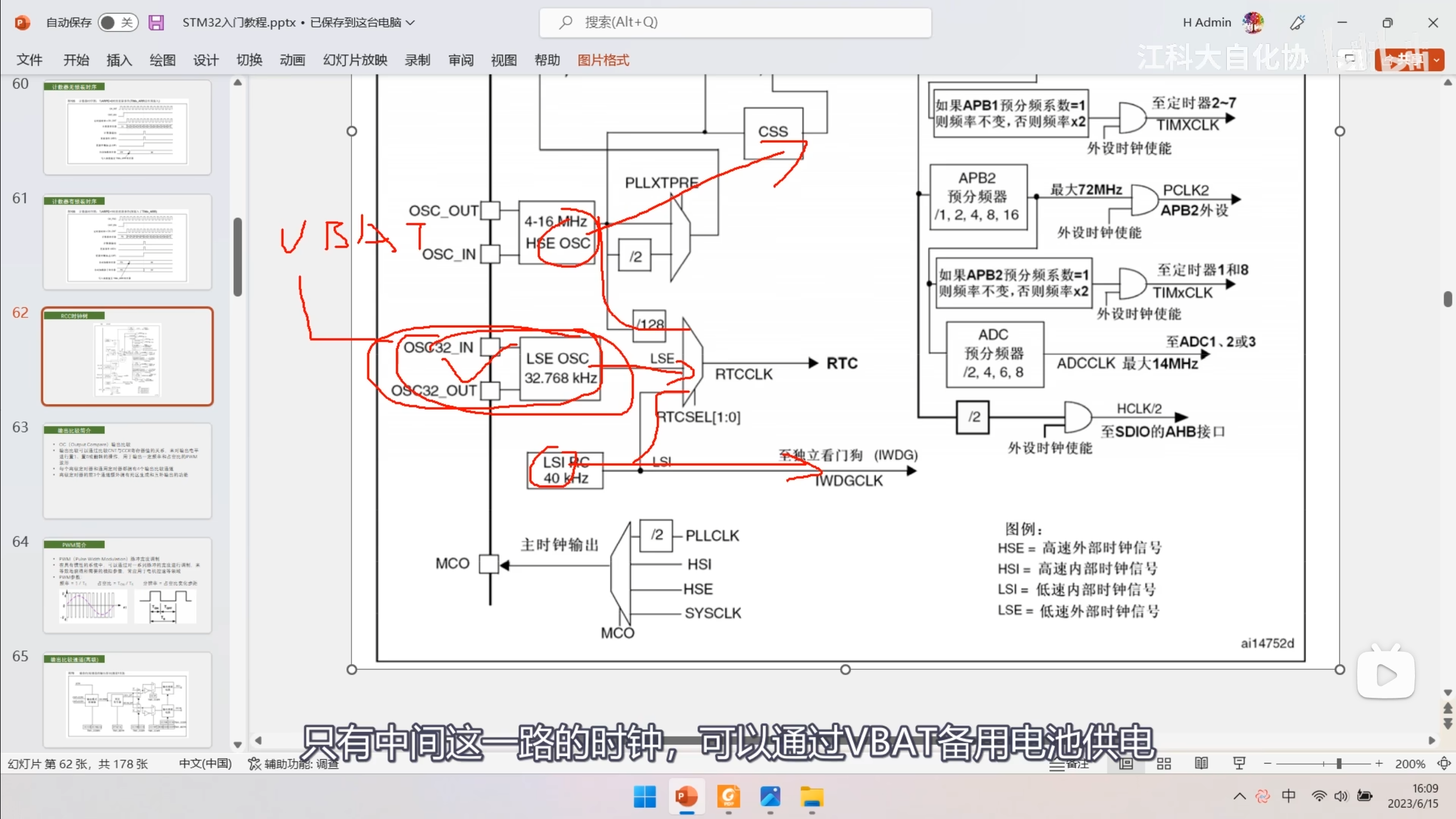Toggle the AutoSave switch
1456x819 pixels.
point(118,23)
